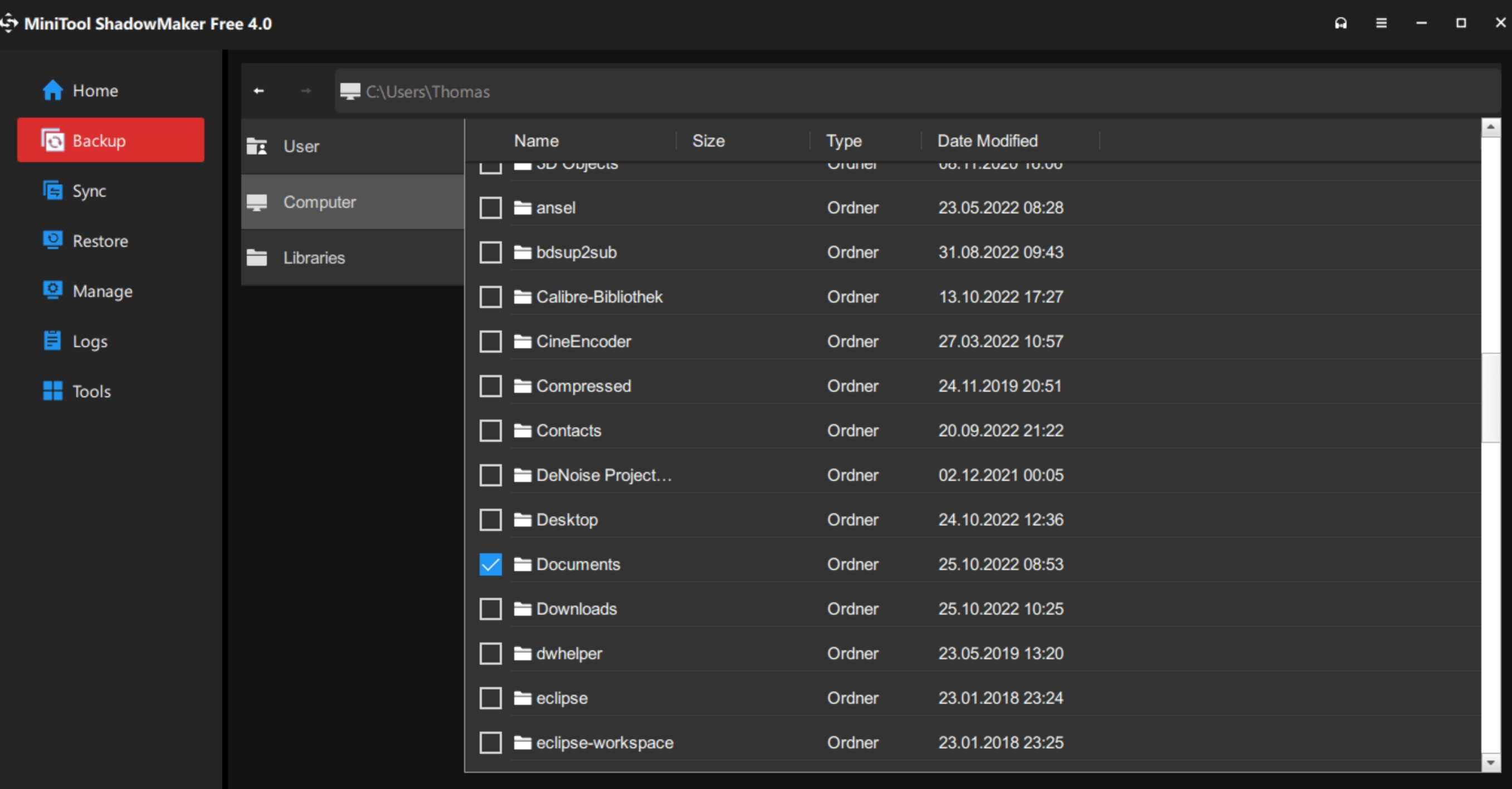This screenshot has width=1512, height=789.
Task: Tick the bdsup2sub checkbox
Action: point(490,252)
